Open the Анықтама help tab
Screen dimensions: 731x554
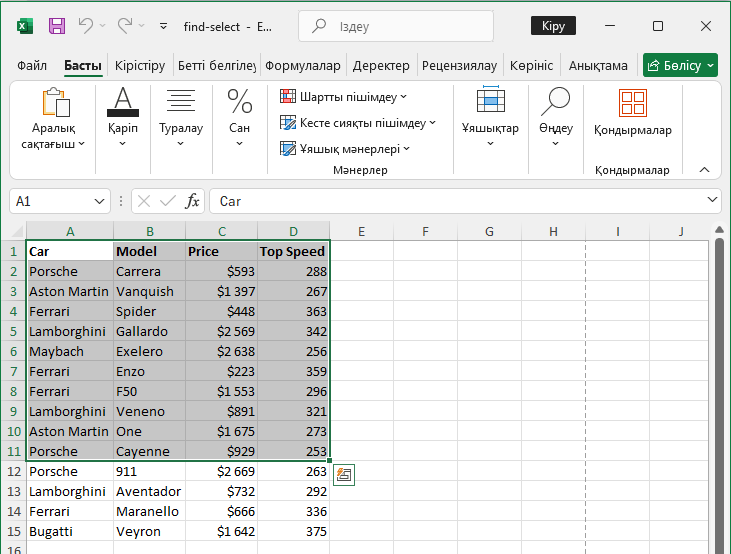click(598, 65)
